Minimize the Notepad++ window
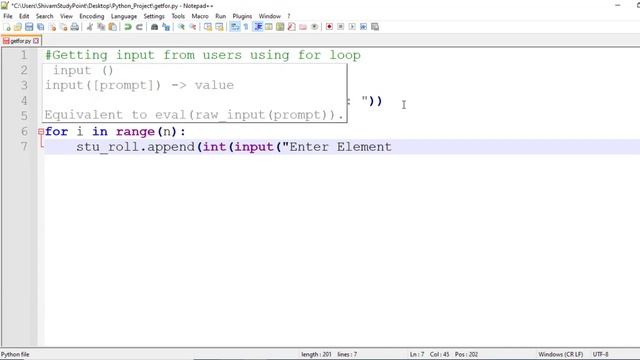This screenshot has height=360, width=640. pyautogui.click(x=618, y=5)
